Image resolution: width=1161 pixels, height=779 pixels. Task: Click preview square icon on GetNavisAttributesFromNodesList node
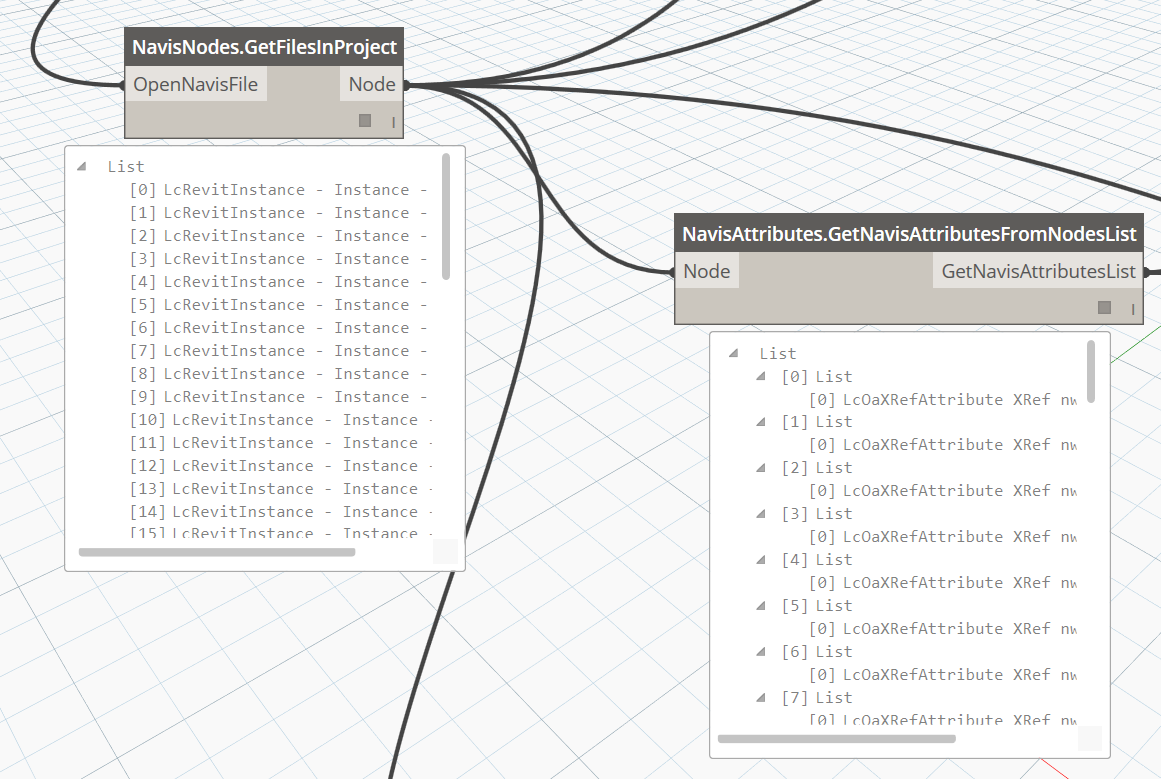(x=1104, y=307)
